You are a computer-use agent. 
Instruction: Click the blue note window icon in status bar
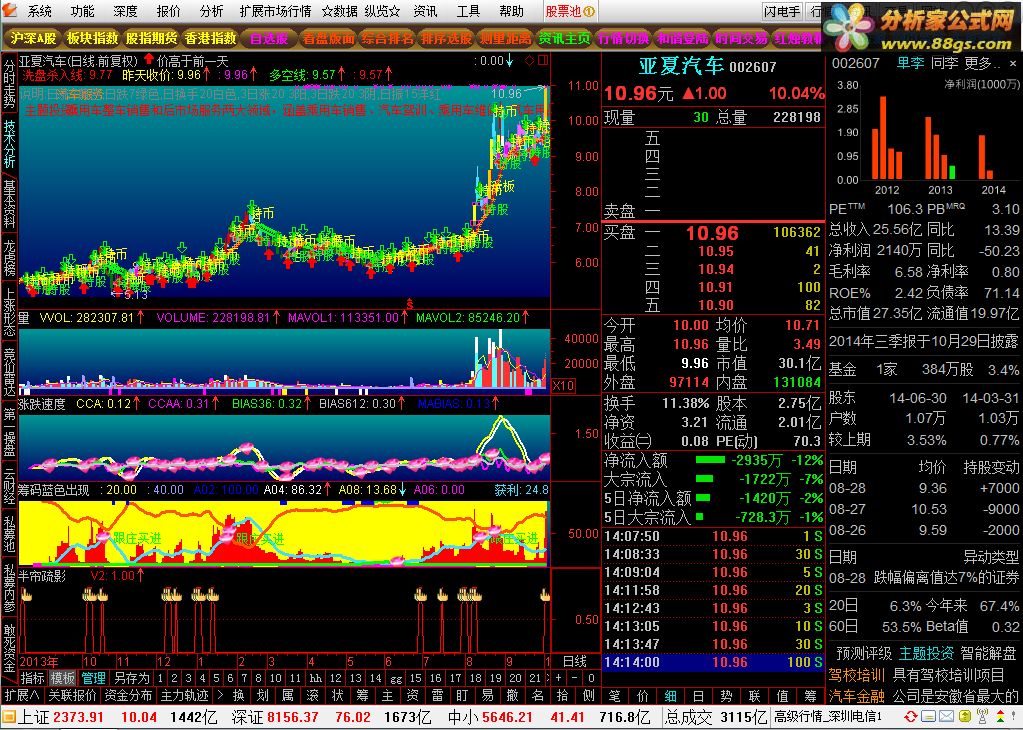(x=928, y=716)
